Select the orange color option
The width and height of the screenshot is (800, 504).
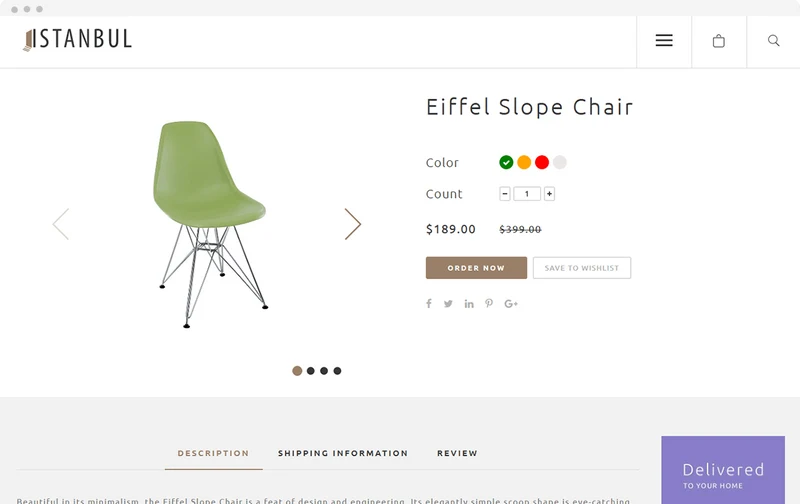click(524, 162)
